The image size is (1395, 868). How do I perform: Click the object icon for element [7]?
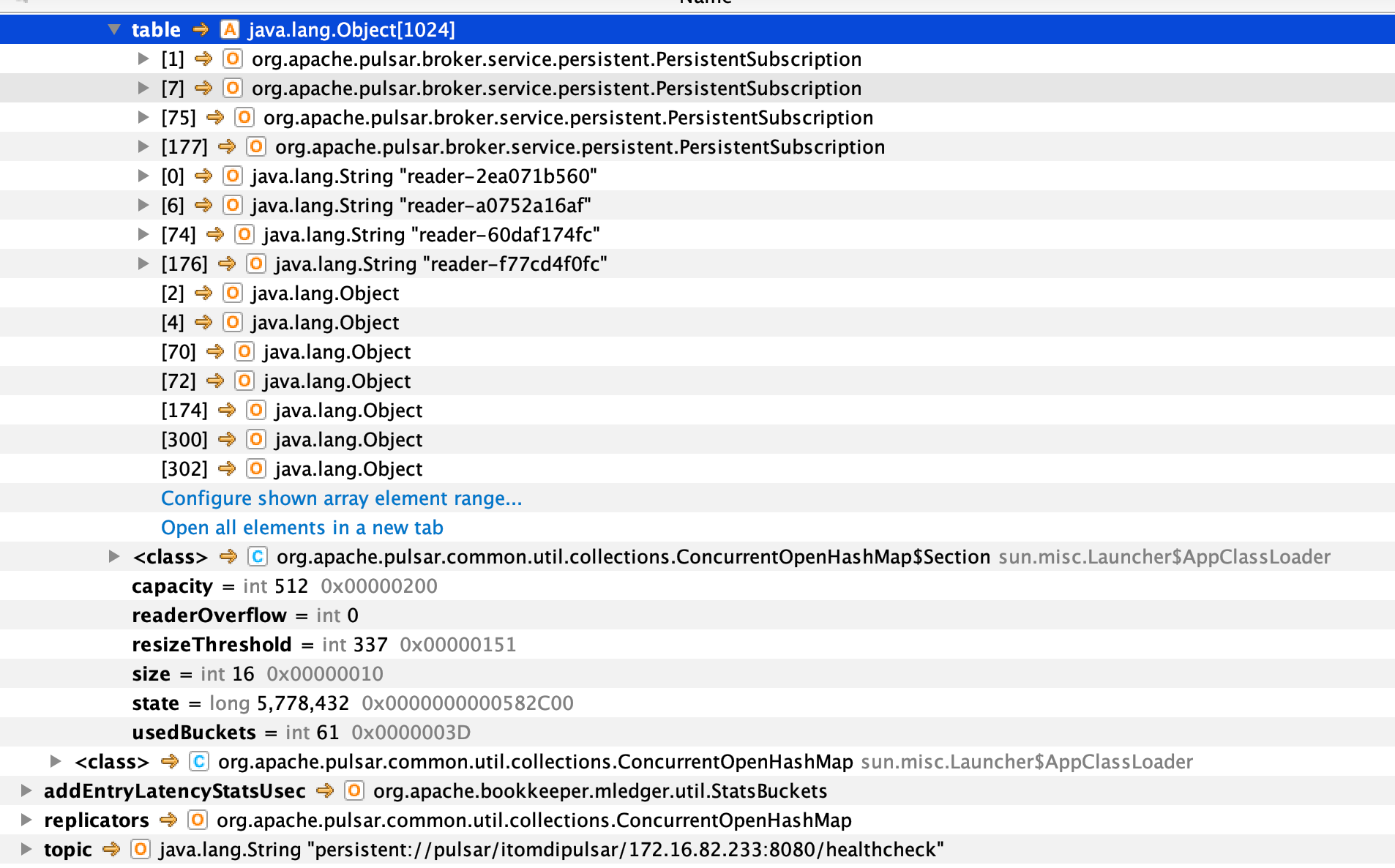point(233,89)
